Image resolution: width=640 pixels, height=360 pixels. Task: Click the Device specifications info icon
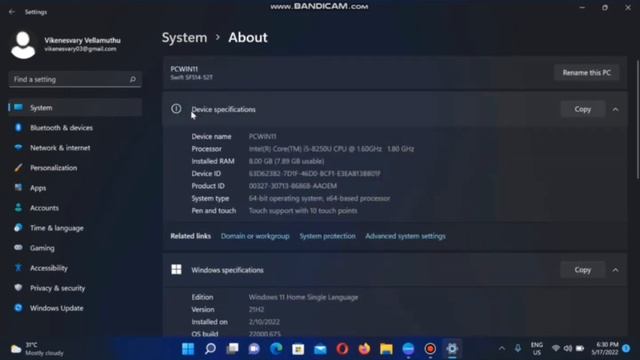coord(176,109)
